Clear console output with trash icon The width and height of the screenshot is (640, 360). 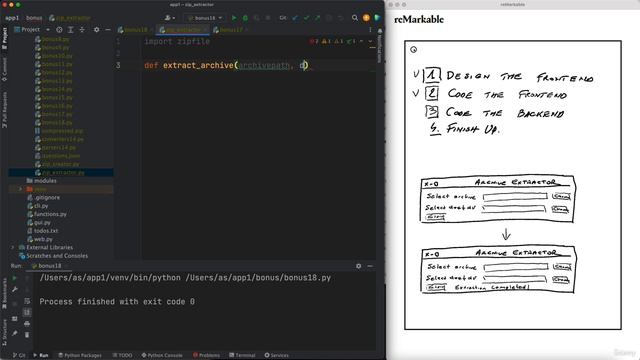click(x=27, y=335)
